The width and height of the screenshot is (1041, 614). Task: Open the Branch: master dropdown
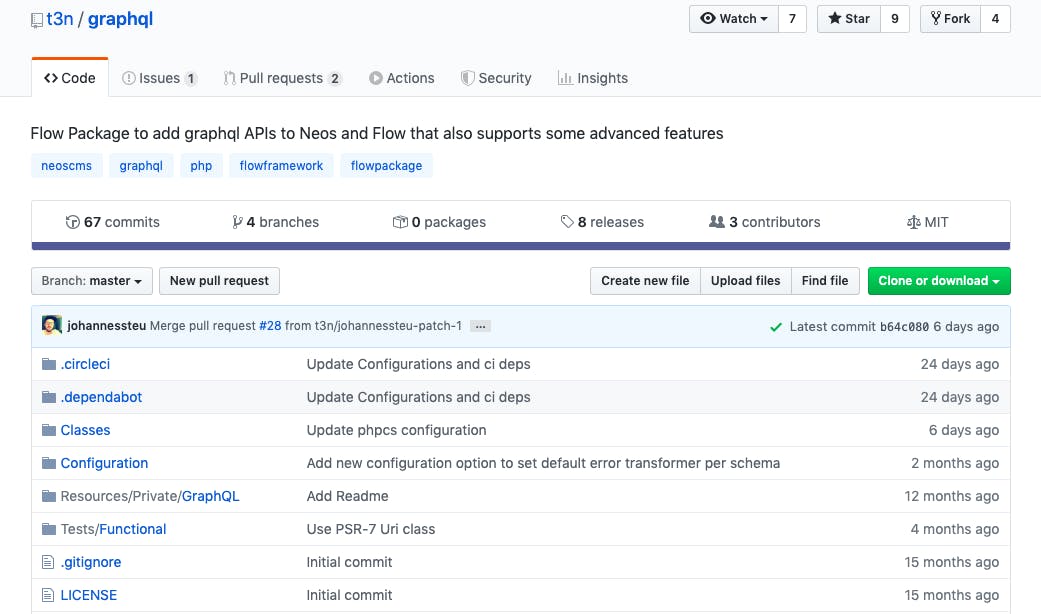(92, 281)
